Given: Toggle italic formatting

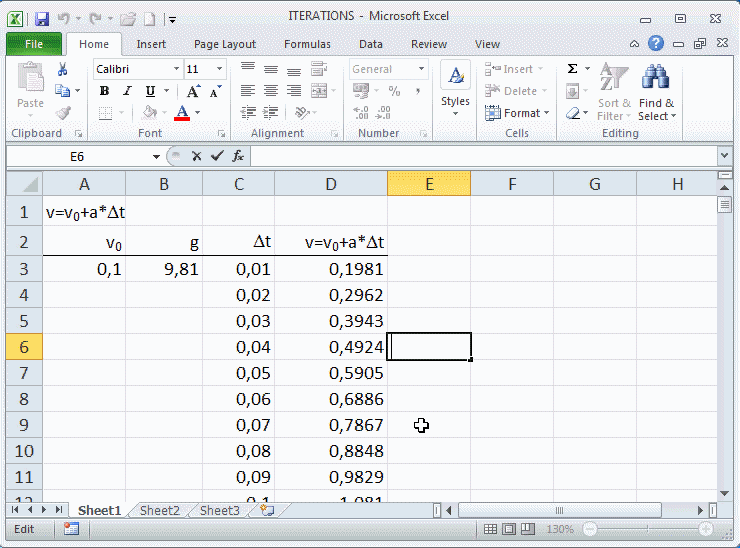Looking at the screenshot, I should point(126,91).
